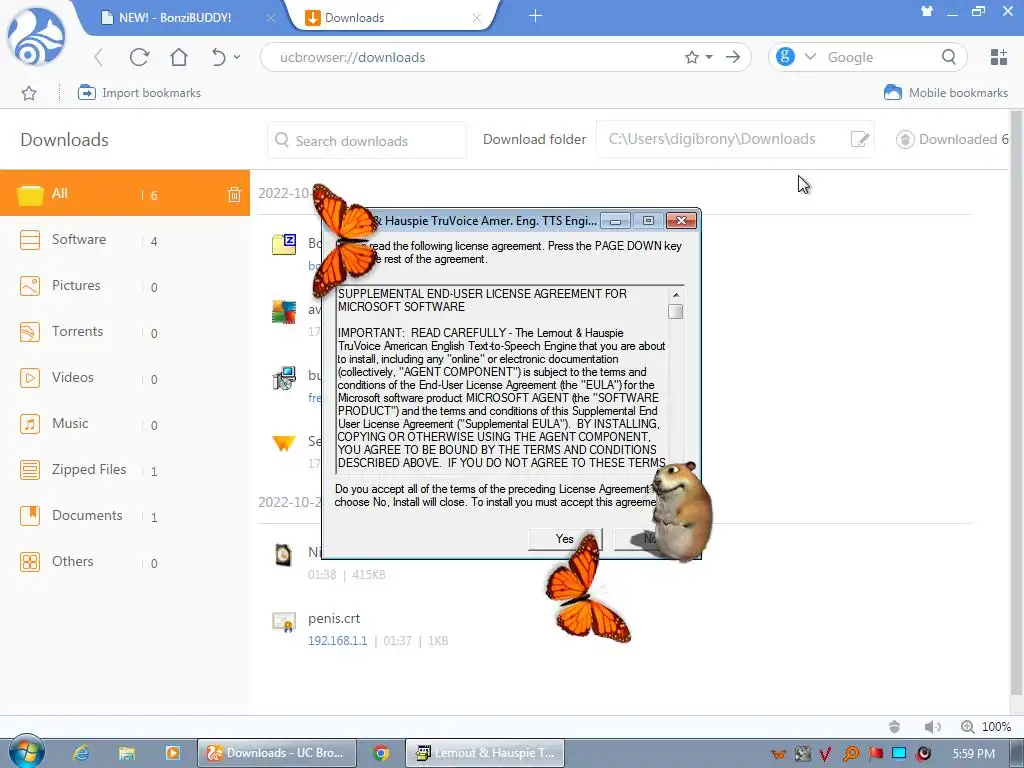Close the Downloads tab
This screenshot has height=768, width=1024.
click(x=477, y=18)
